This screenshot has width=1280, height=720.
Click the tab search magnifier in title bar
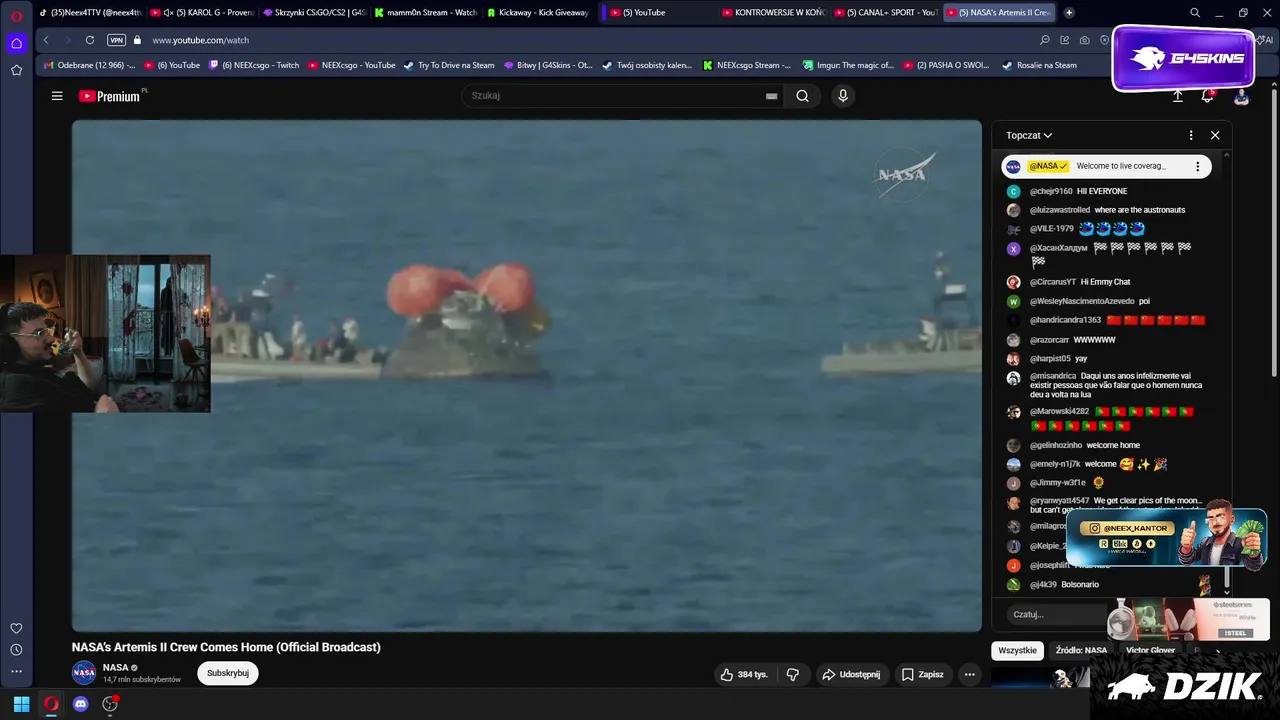point(1195,13)
